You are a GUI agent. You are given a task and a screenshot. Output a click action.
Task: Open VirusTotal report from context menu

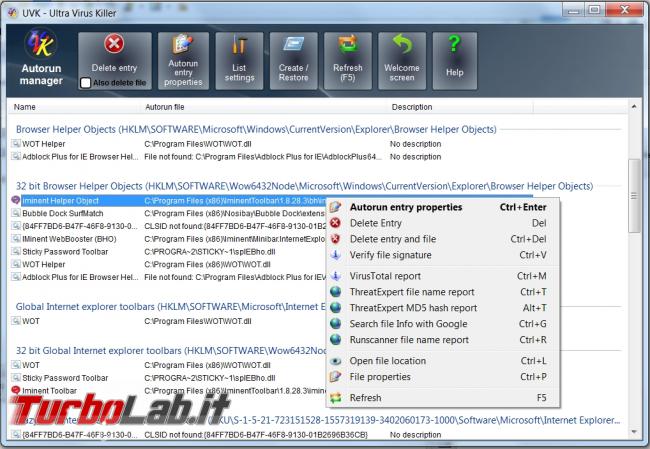(442, 276)
